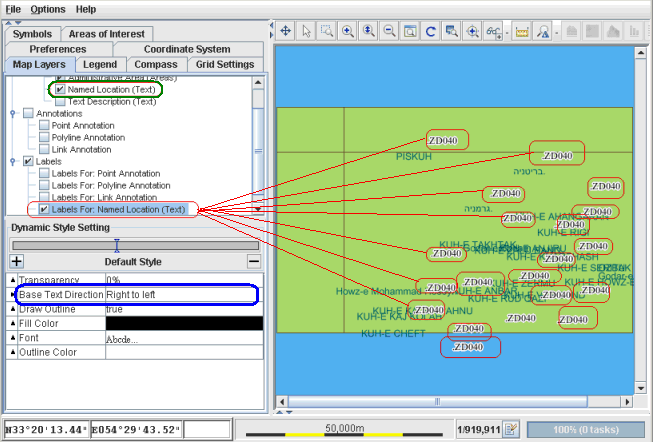Select the ruler measure tool
Viewport: 653px width, 443px height.
(520, 32)
